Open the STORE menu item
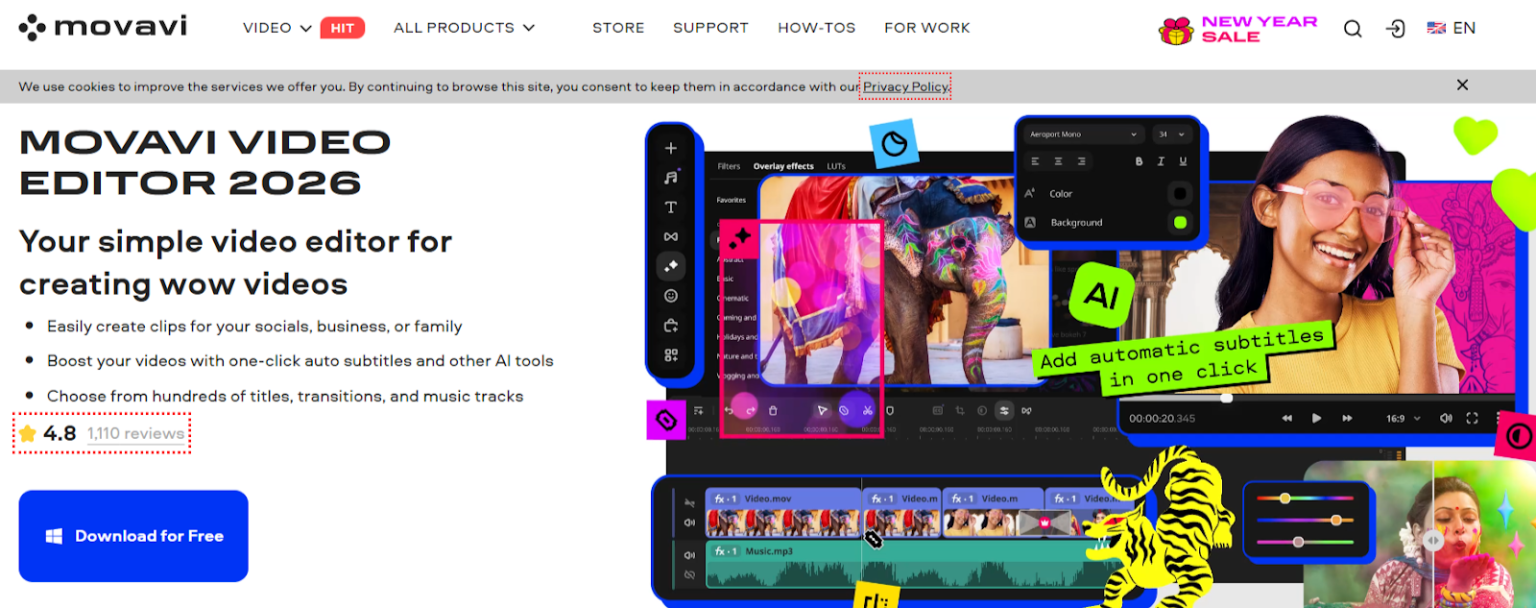This screenshot has height=608, width=1536. click(x=618, y=28)
